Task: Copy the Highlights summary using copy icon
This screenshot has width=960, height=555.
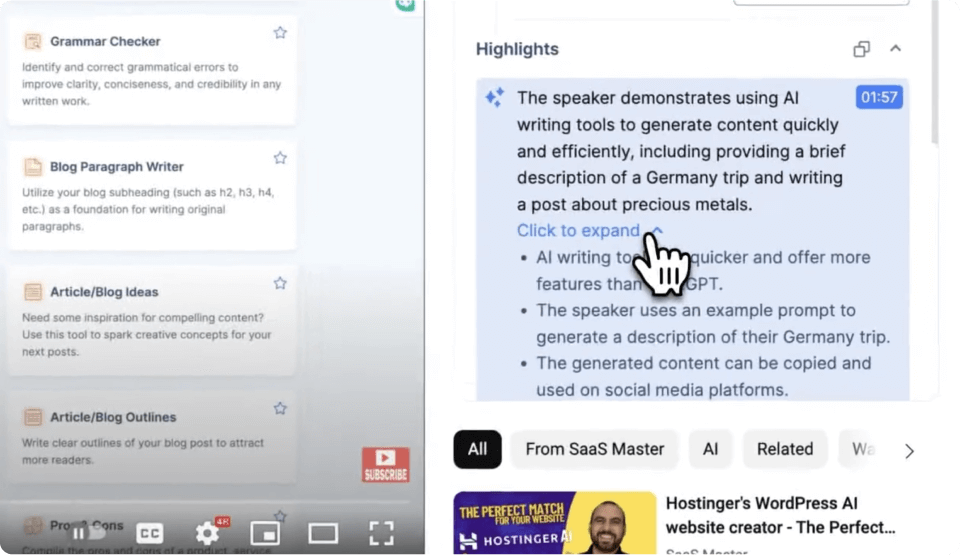Action: click(x=861, y=49)
